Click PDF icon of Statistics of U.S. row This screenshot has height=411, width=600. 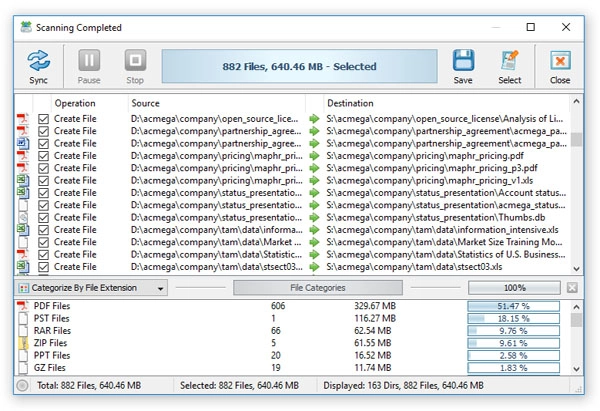pyautogui.click(x=23, y=254)
